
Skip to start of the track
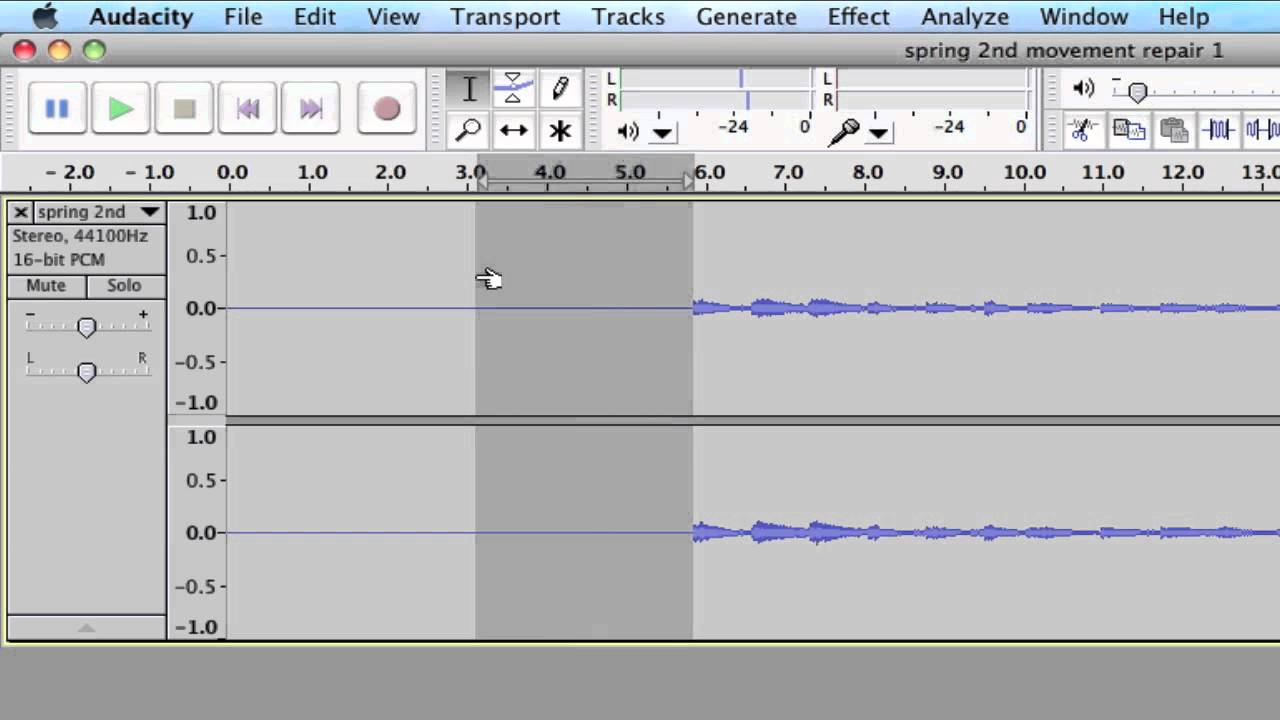(248, 108)
